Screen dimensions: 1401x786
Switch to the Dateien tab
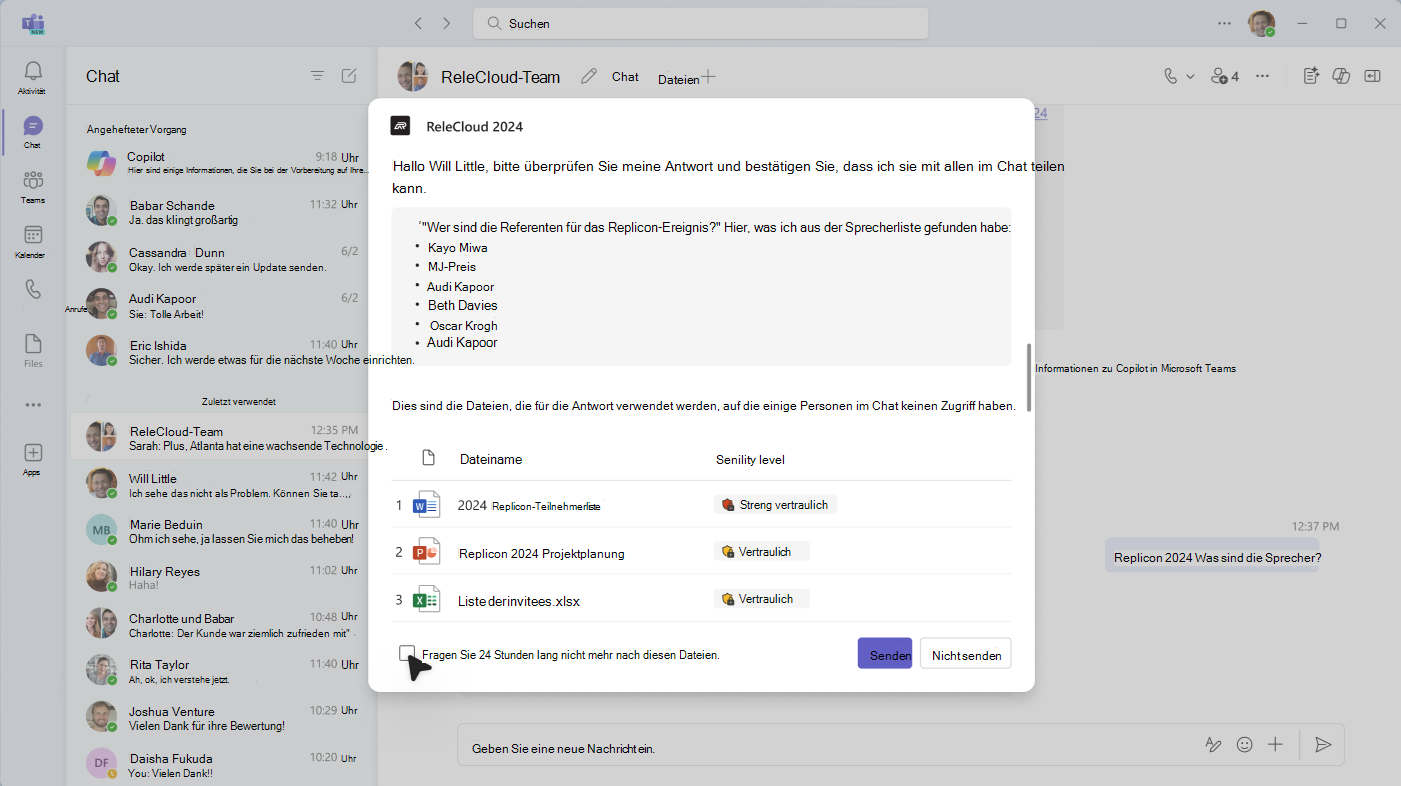678,80
